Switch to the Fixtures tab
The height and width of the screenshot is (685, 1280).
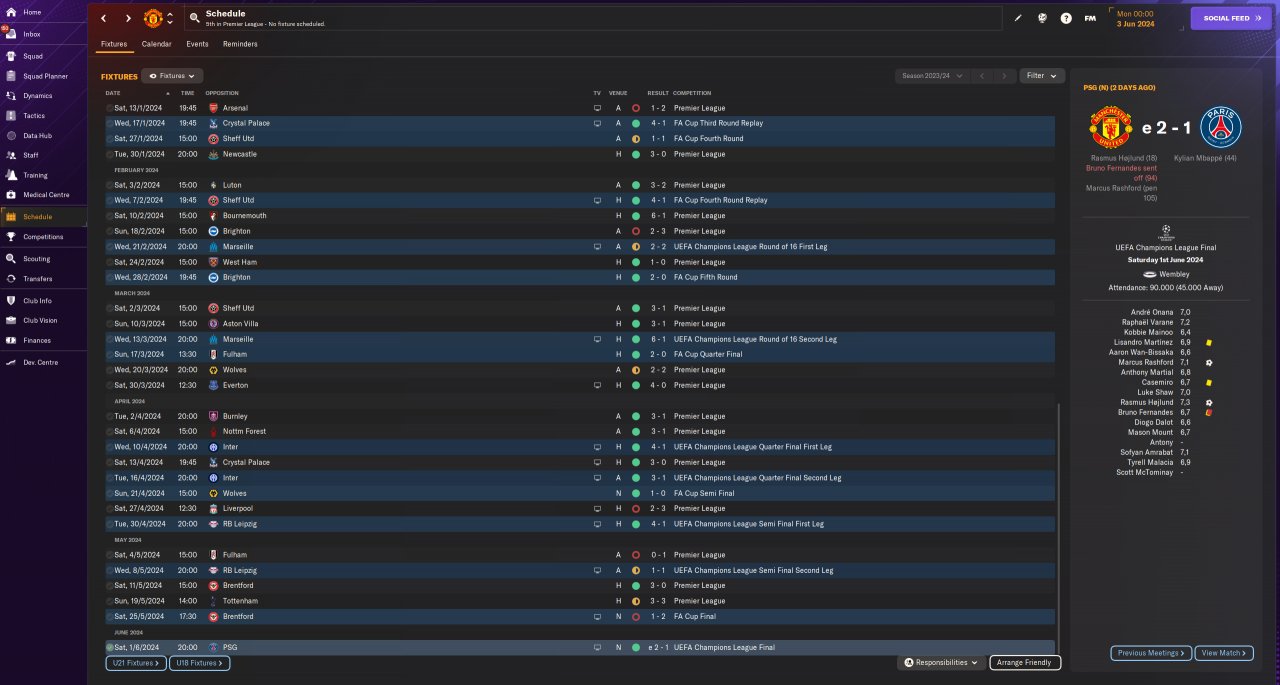pos(114,44)
